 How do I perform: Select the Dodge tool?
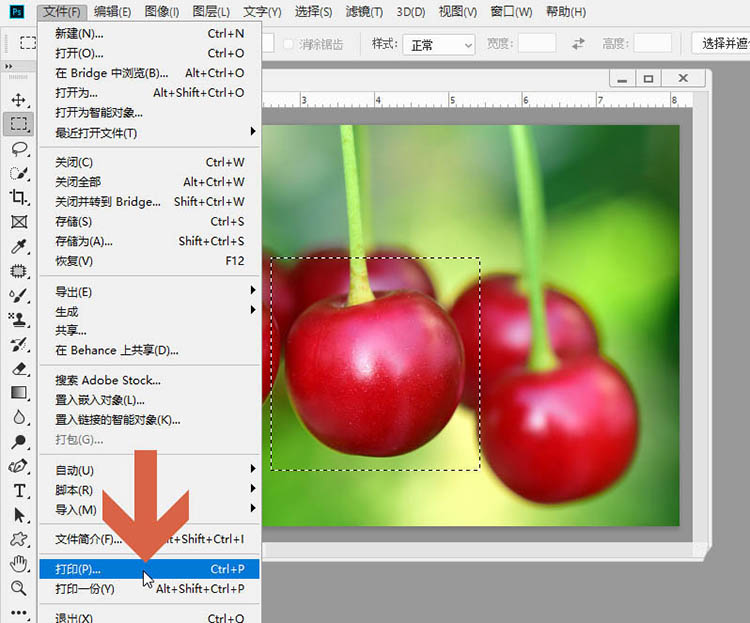[x=19, y=442]
